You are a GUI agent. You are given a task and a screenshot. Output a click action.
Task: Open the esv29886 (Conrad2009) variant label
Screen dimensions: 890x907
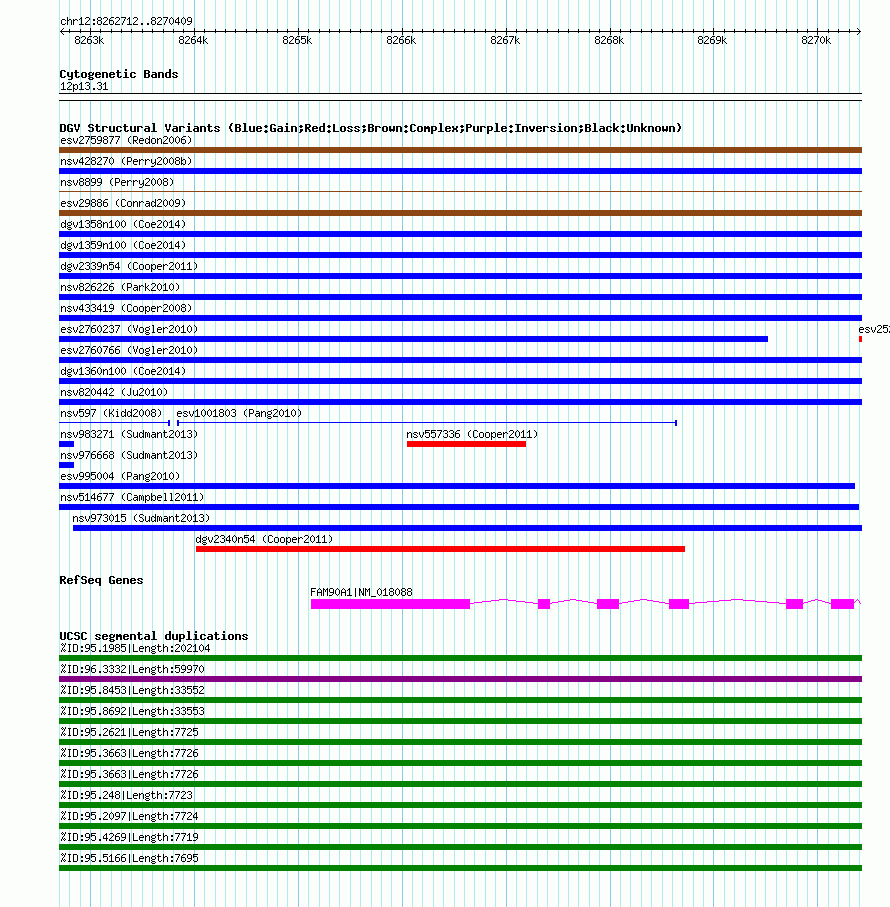(x=123, y=204)
